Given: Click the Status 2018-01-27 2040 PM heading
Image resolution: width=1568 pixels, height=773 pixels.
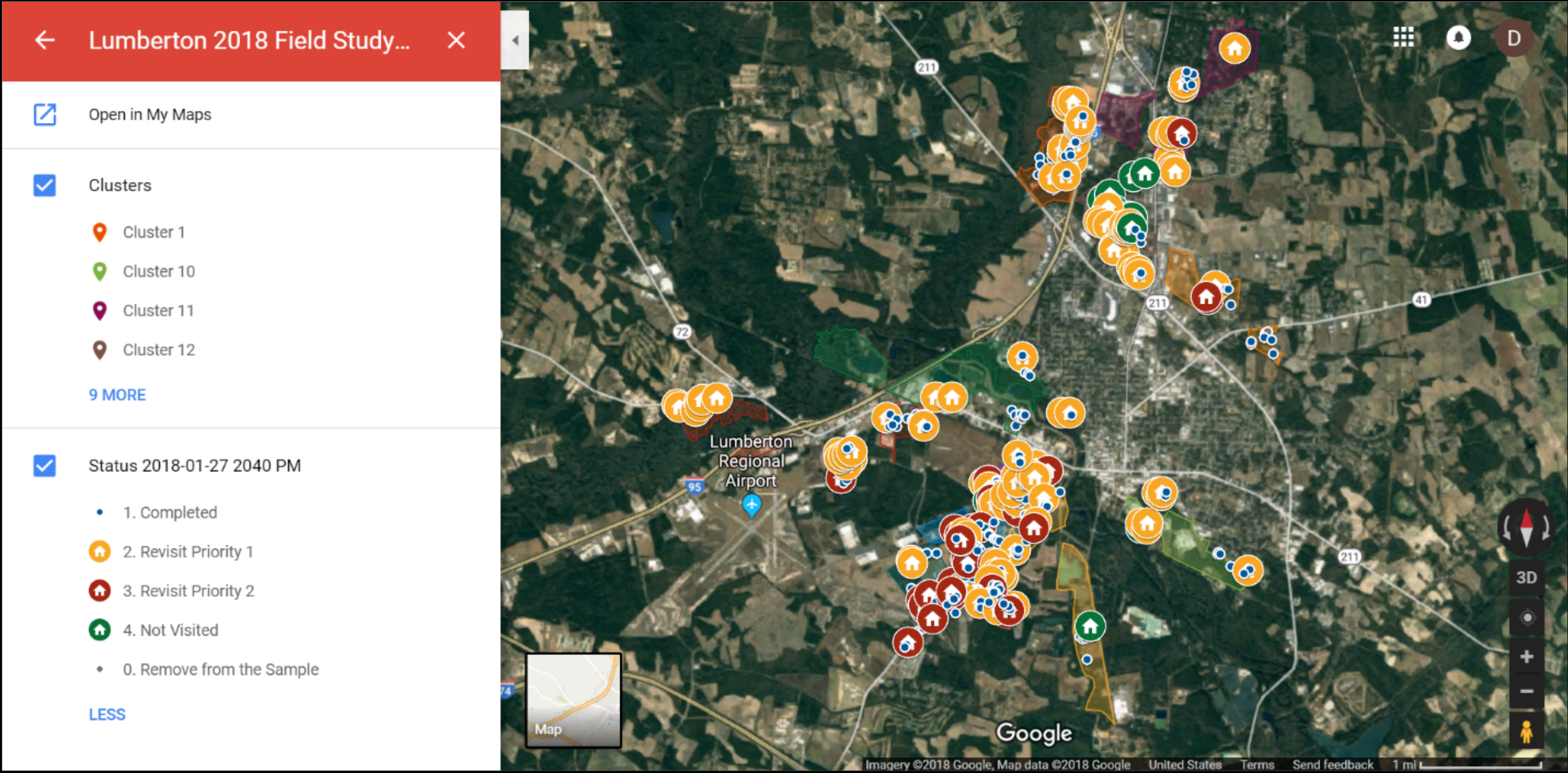Looking at the screenshot, I should pos(194,466).
